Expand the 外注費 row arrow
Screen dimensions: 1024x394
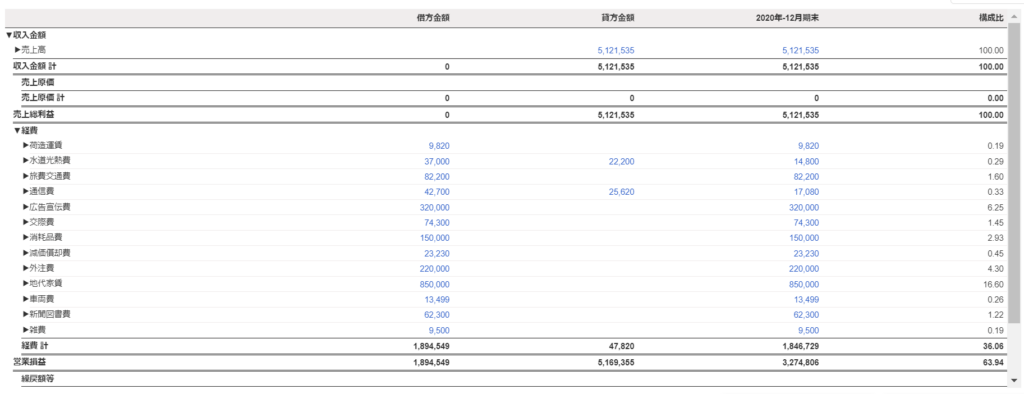click(26, 268)
